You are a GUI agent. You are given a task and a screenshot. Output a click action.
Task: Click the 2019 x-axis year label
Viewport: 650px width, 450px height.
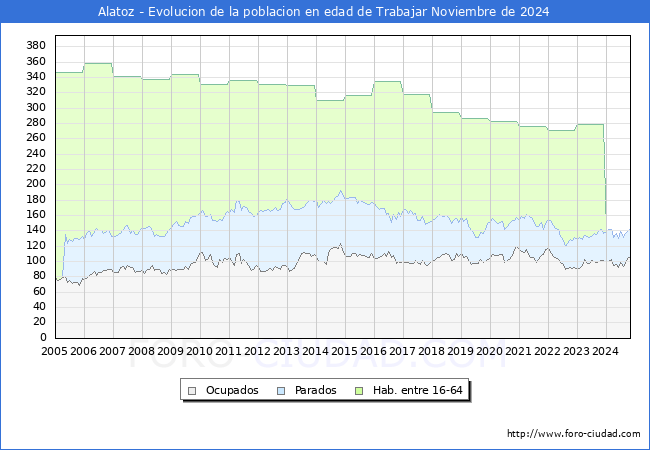coord(461,351)
